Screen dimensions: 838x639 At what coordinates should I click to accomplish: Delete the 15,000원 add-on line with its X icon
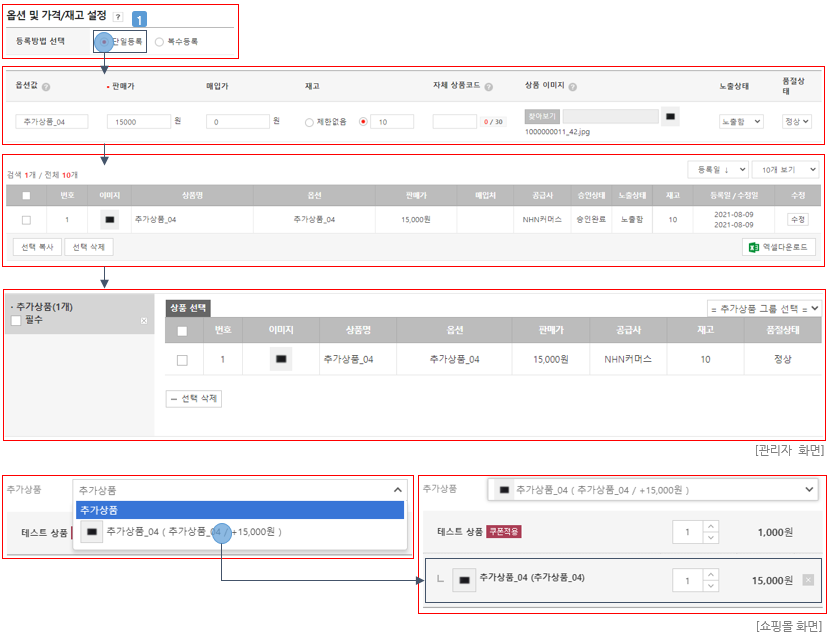tap(808, 580)
